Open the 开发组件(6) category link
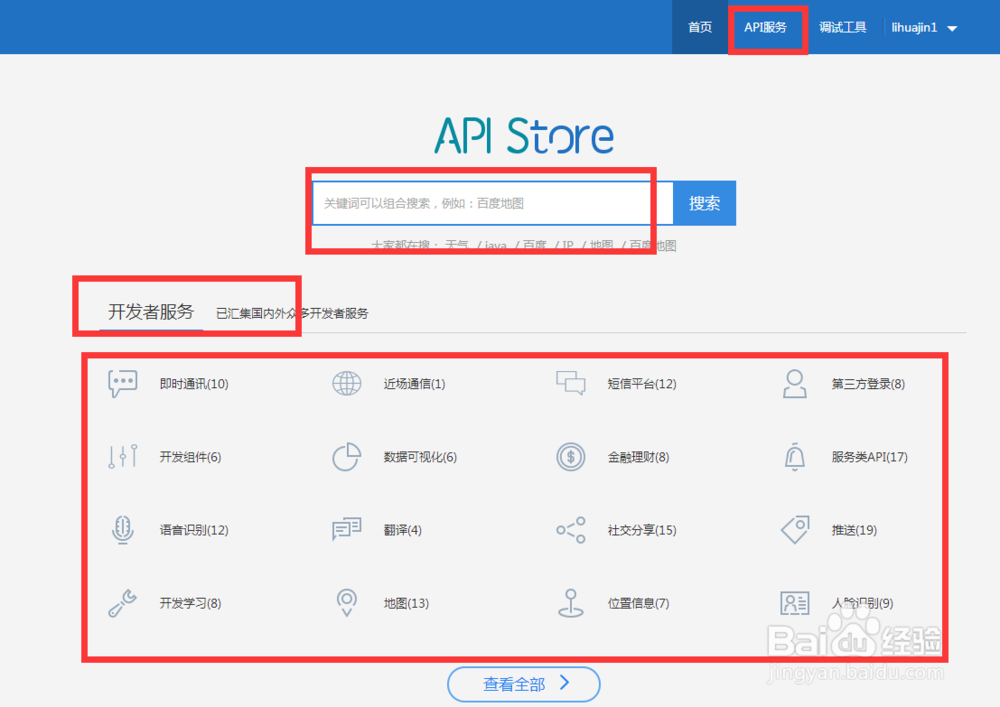This screenshot has height=707, width=1000. (x=190, y=457)
